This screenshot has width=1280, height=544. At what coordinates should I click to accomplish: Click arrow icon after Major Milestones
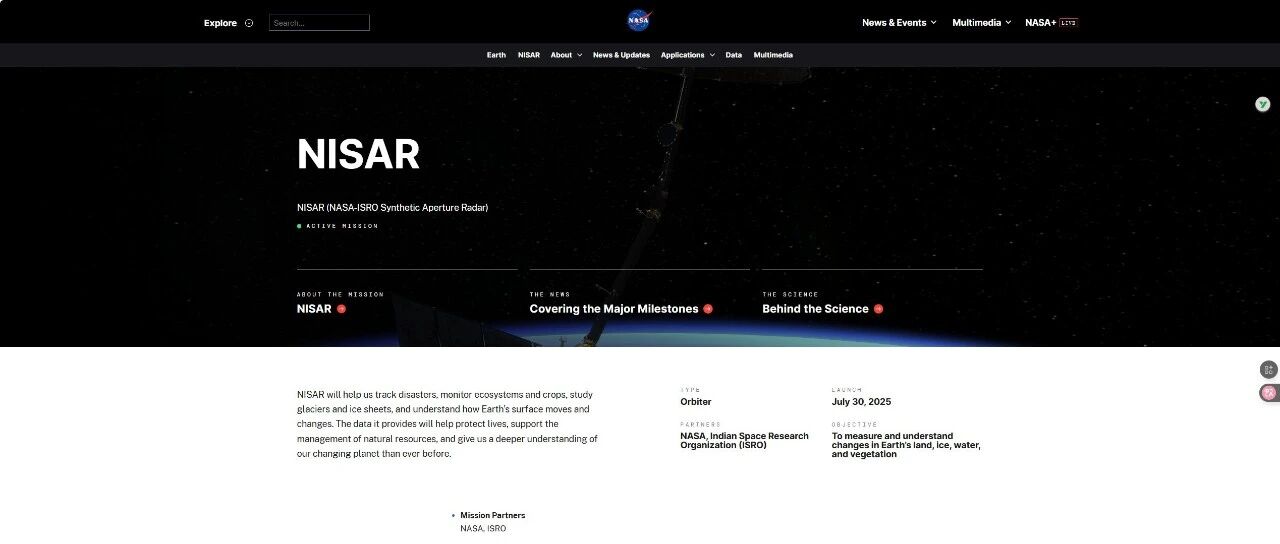click(x=708, y=309)
